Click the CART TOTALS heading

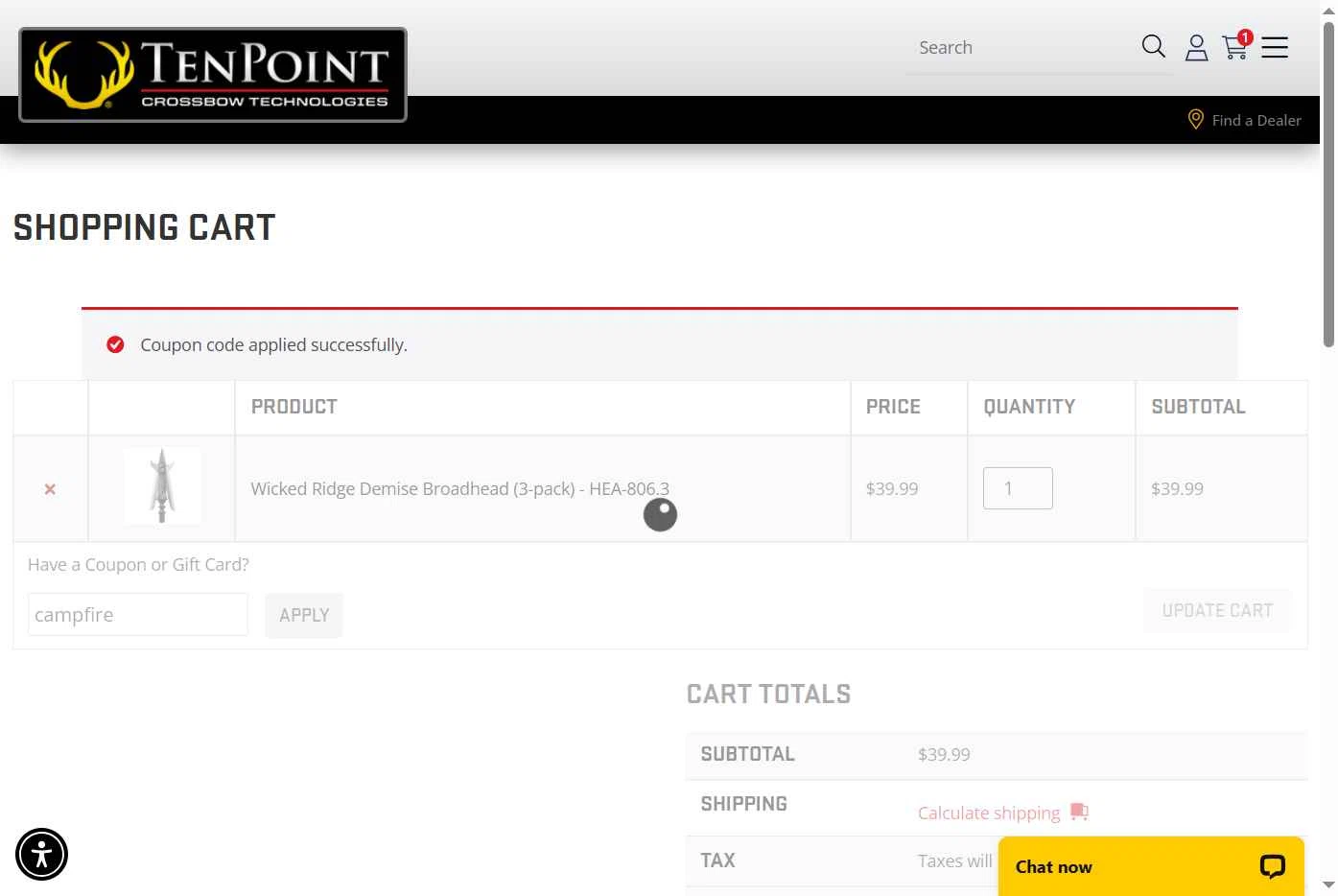769,694
